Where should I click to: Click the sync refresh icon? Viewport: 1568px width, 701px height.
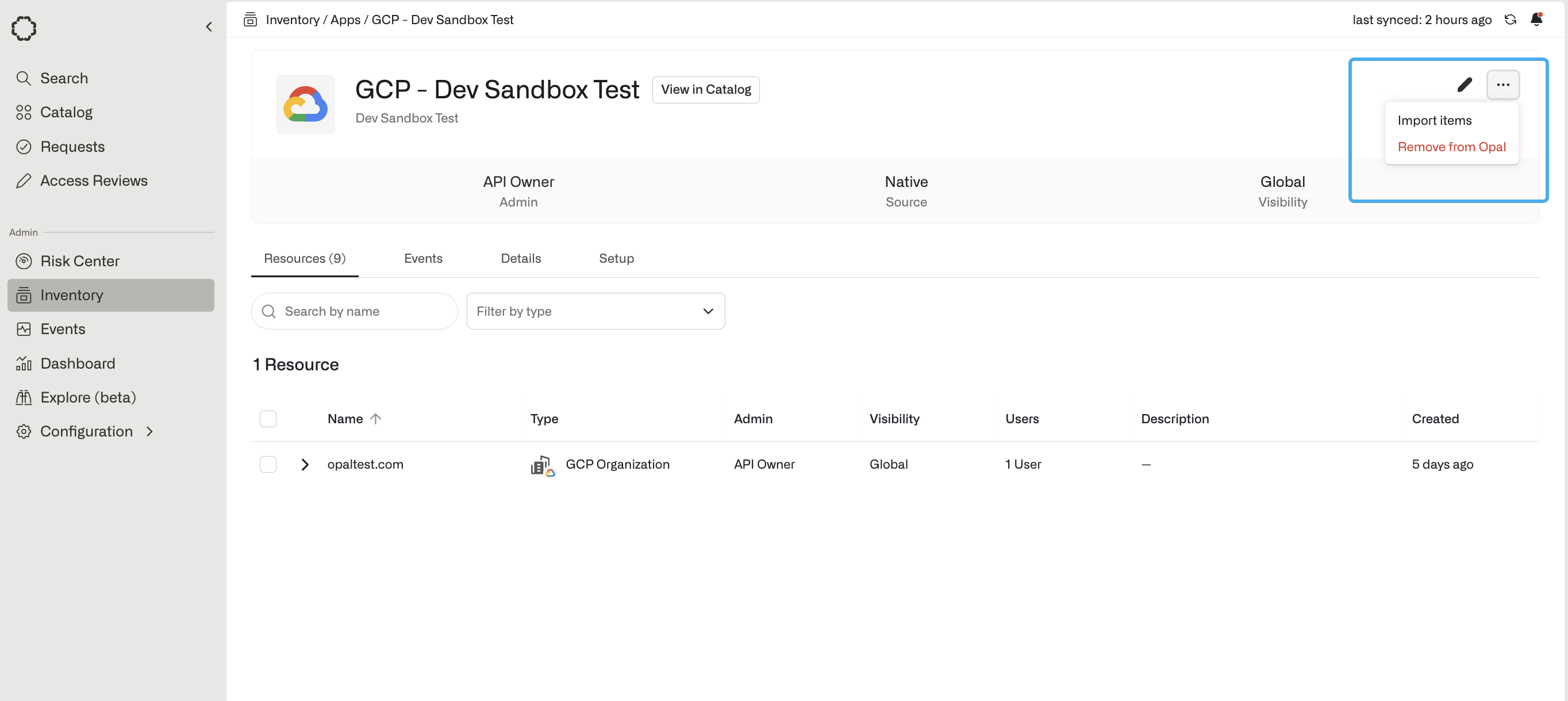(x=1509, y=20)
